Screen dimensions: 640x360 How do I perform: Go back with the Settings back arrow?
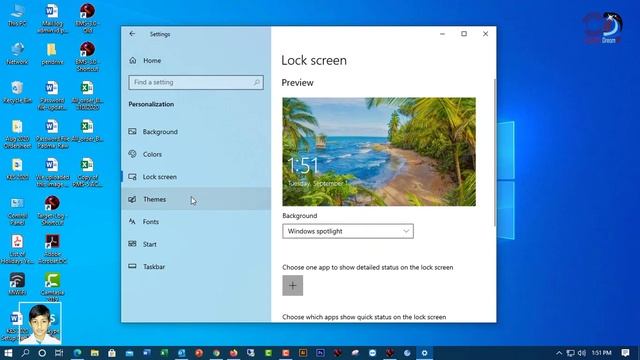[132, 34]
